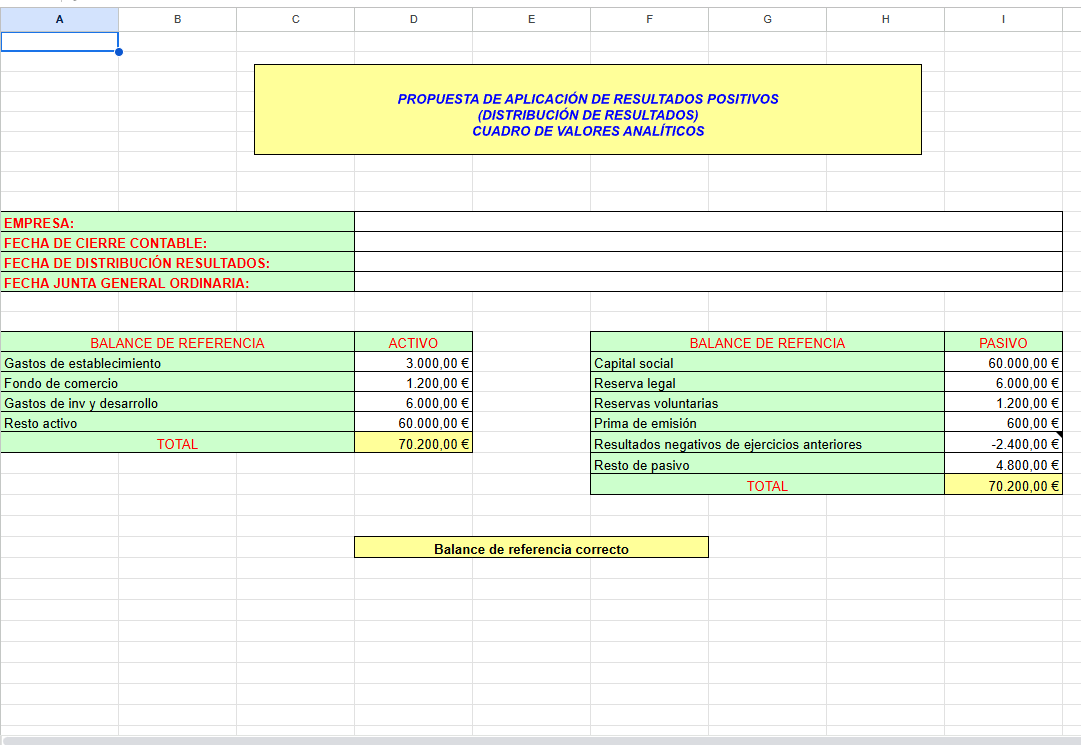This screenshot has height=745, width=1081.
Task: Select the FECHA DE CIERRE CONTABLE value field
Action: (x=708, y=242)
